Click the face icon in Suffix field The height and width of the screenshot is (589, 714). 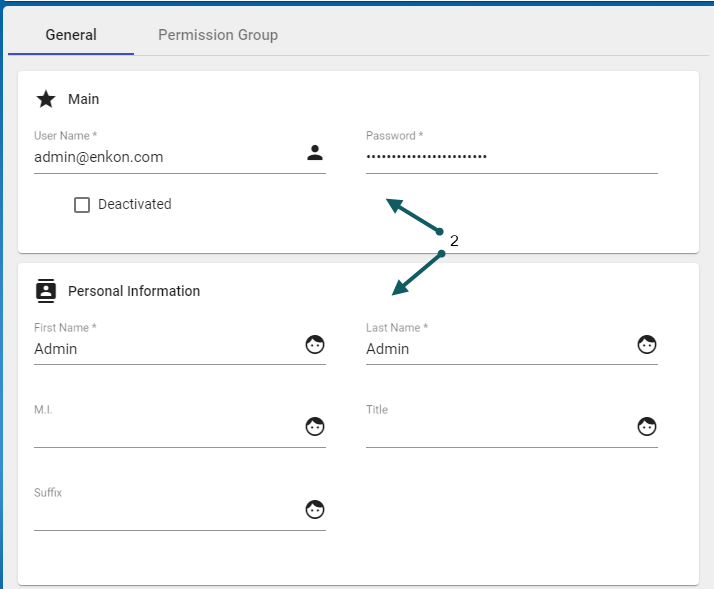pyautogui.click(x=315, y=510)
